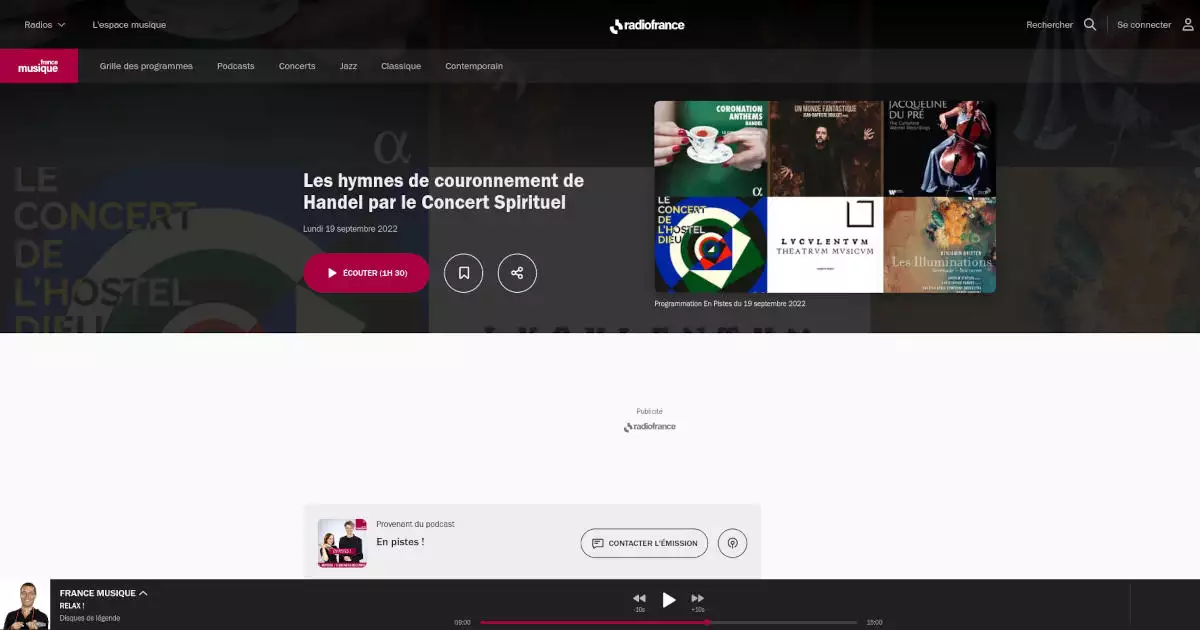Expand France Musique player chevron
This screenshot has width=1200, height=630.
[143, 593]
